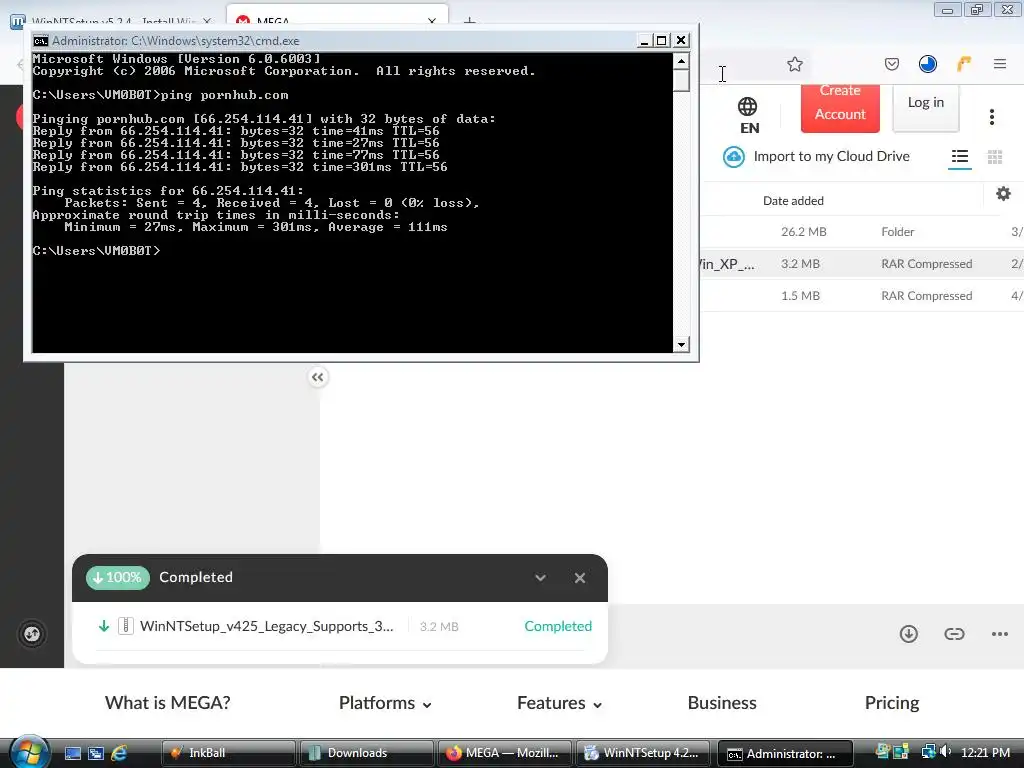Expand the Platforms dropdown menu

coord(385,703)
